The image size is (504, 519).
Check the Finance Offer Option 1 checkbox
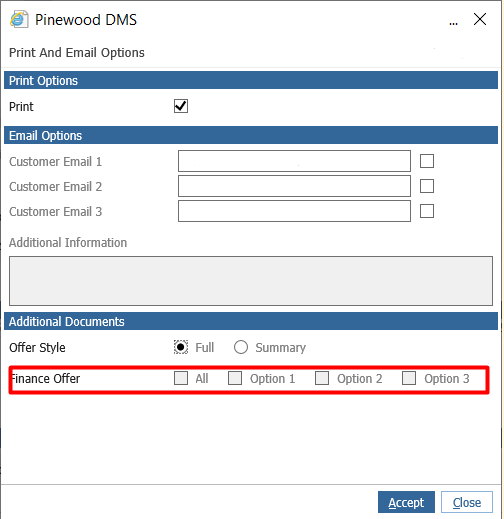[x=235, y=378]
